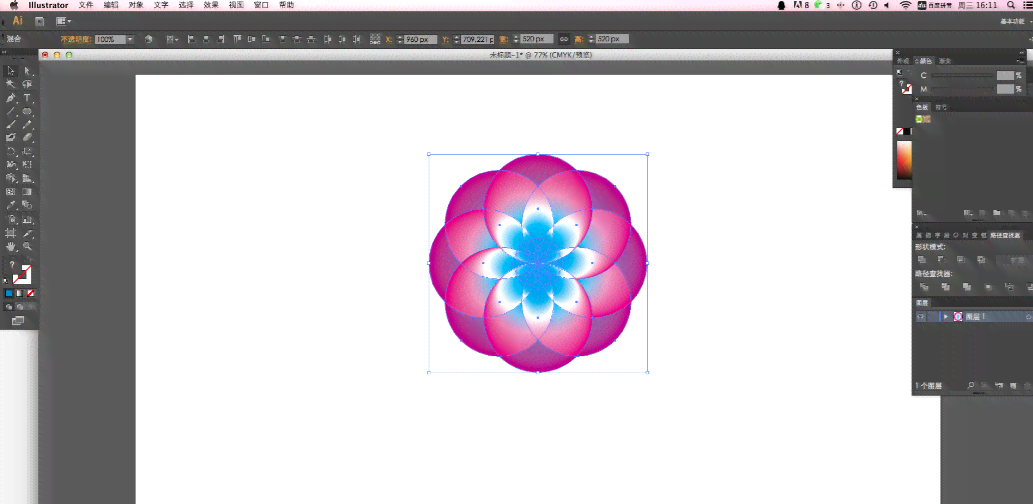The width and height of the screenshot is (1033, 504).
Task: Click the 不透明度 opacity link
Action: click(x=76, y=40)
